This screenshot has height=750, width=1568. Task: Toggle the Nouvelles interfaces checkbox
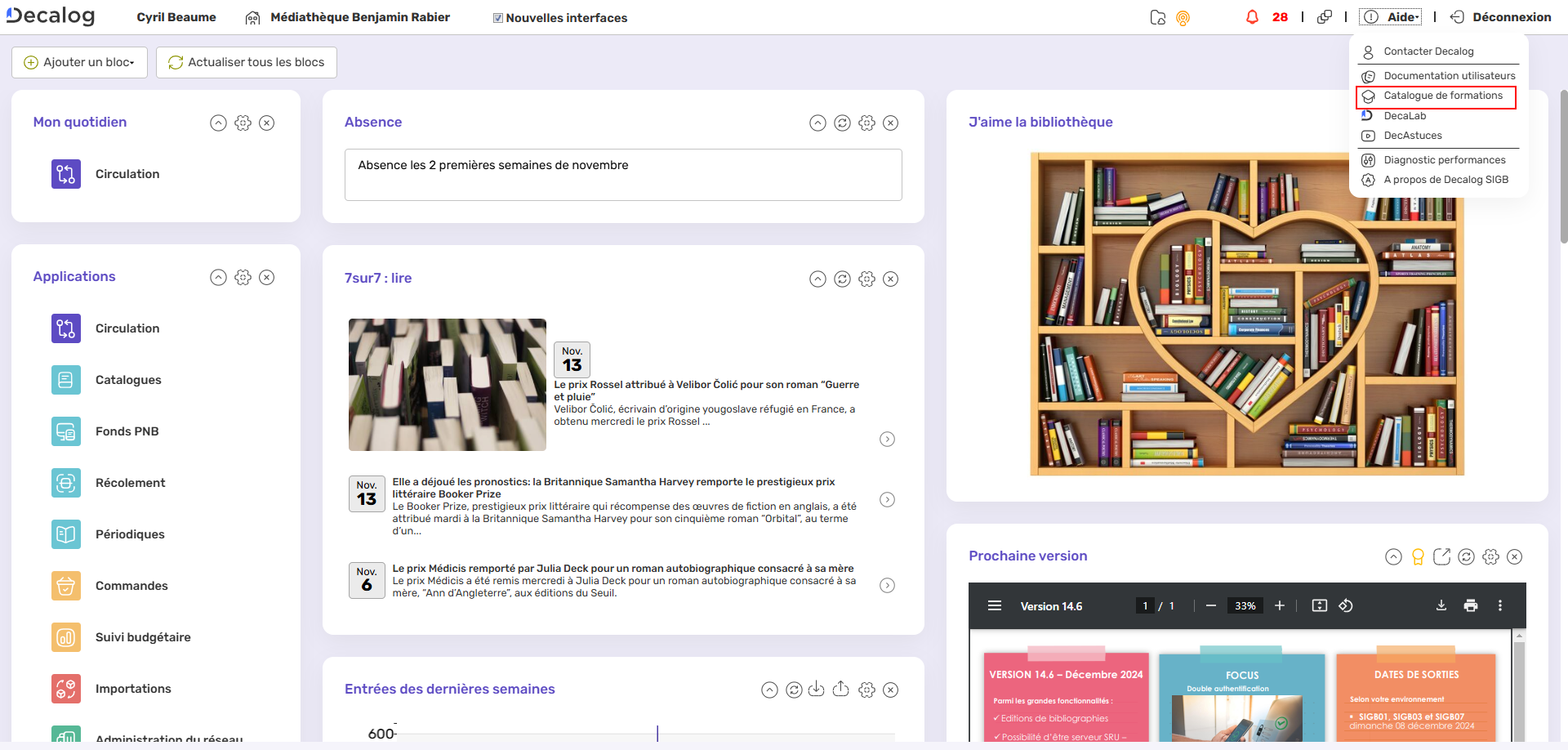pyautogui.click(x=497, y=17)
